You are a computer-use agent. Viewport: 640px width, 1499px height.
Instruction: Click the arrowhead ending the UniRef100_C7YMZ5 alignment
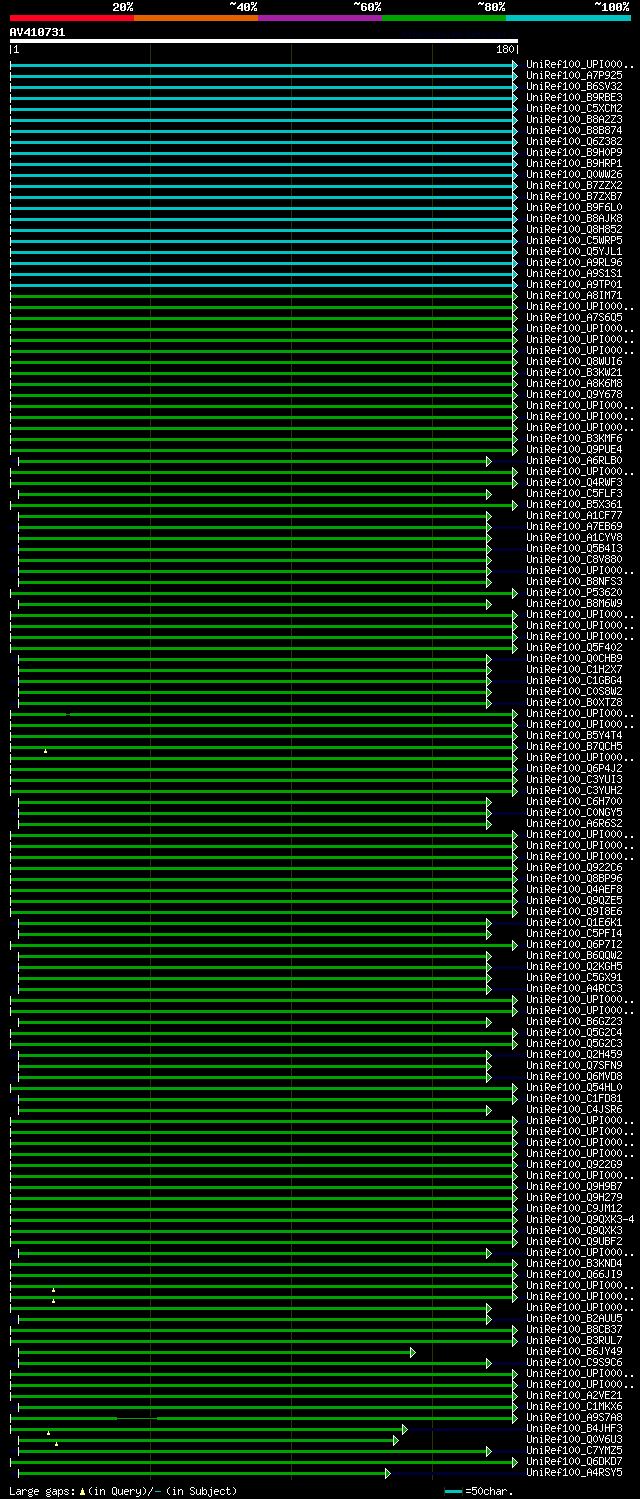(489, 1450)
